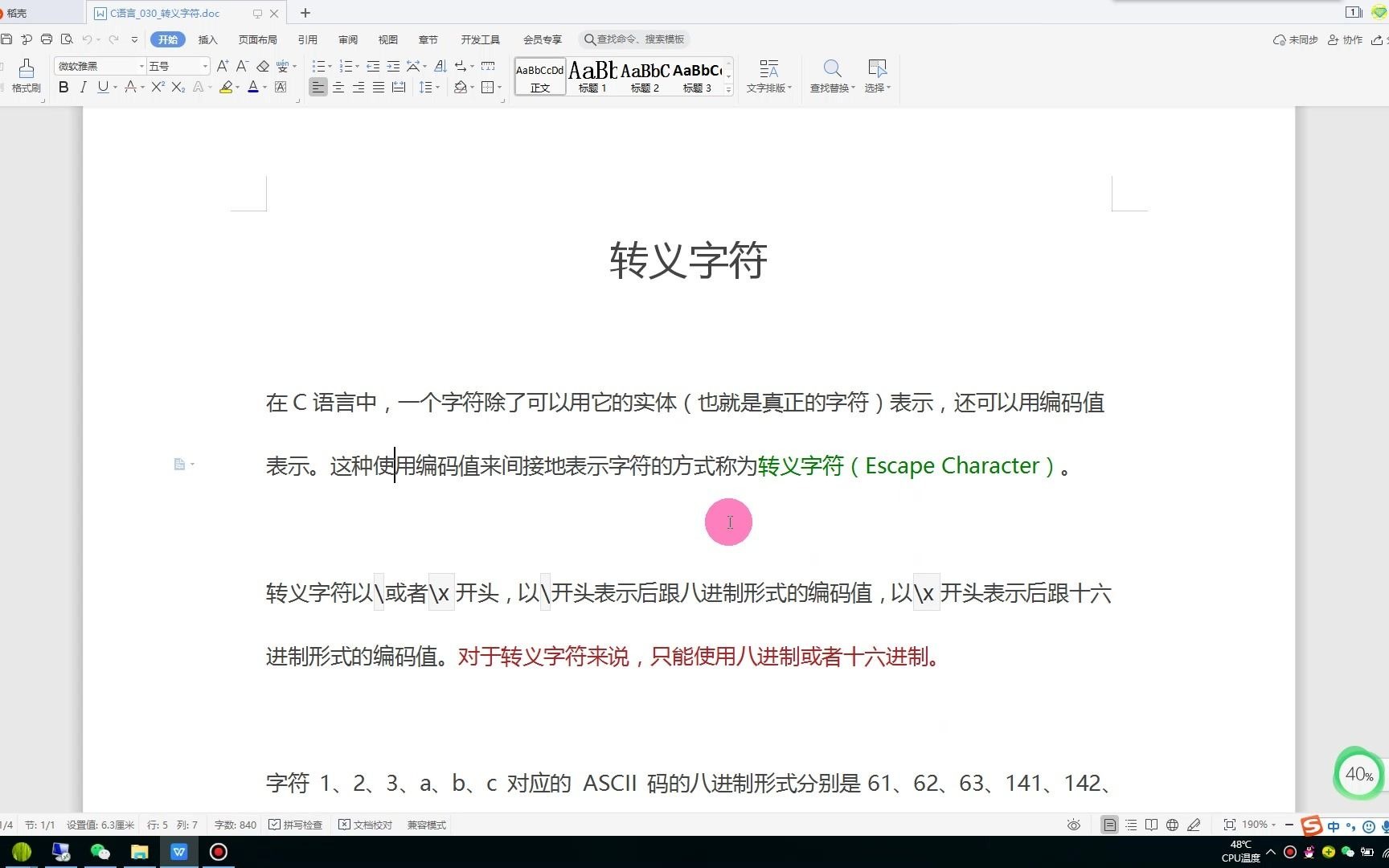Viewport: 1389px width, 868px height.
Task: Click the distributed alignment icon
Action: [x=399, y=87]
